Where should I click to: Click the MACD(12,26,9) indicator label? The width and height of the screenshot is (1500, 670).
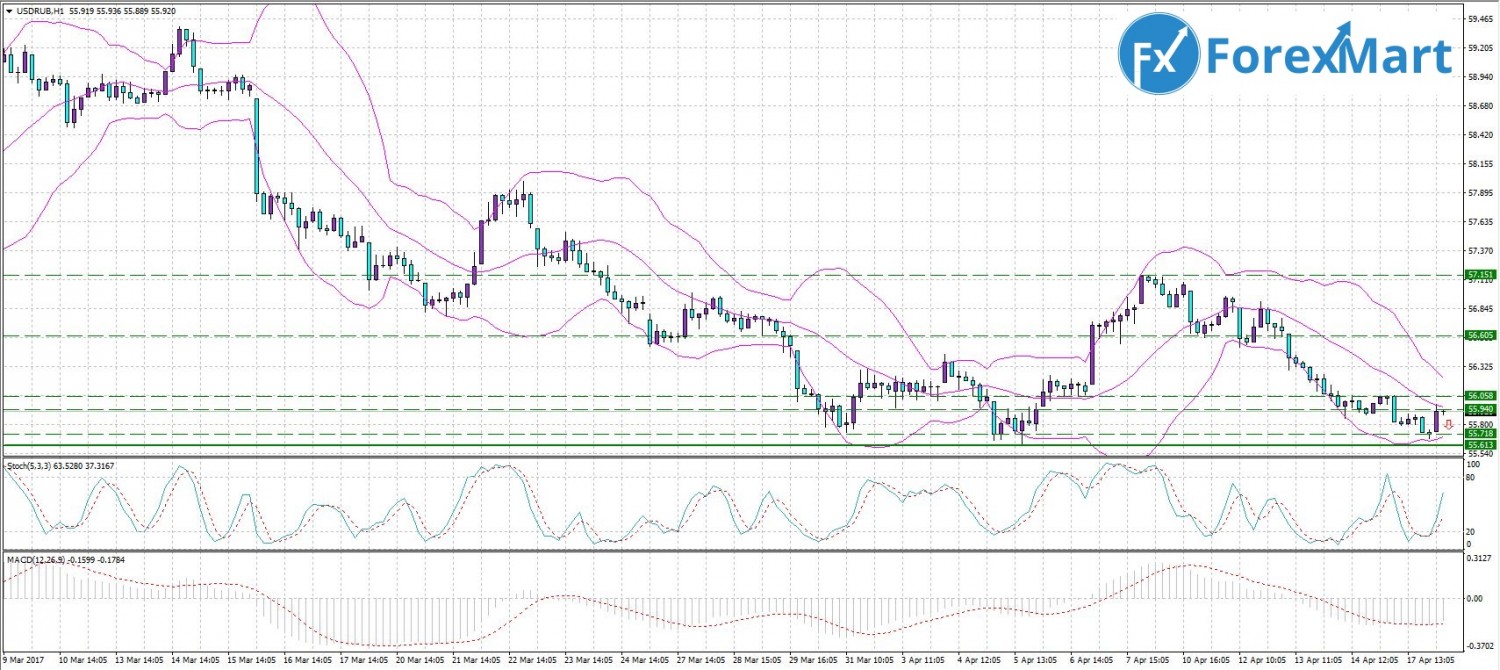coord(40,559)
